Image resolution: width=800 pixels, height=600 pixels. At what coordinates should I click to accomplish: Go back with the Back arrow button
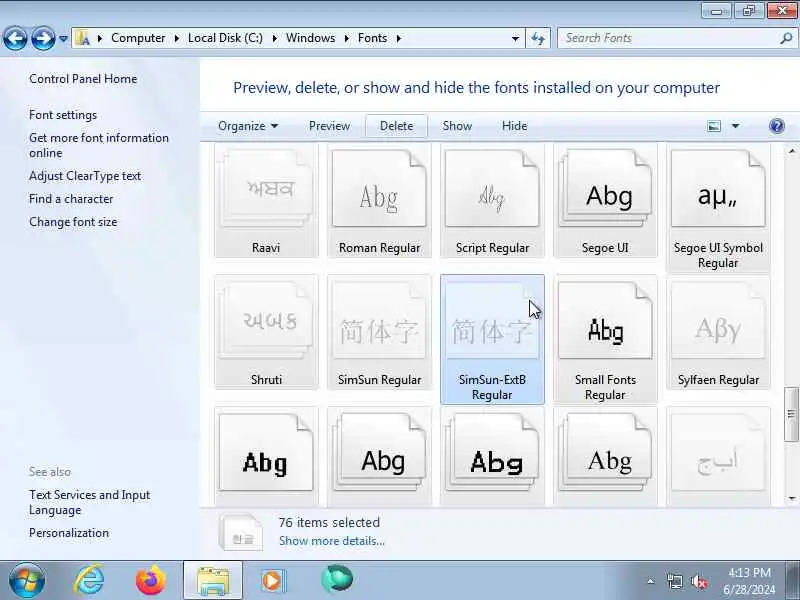click(x=15, y=38)
